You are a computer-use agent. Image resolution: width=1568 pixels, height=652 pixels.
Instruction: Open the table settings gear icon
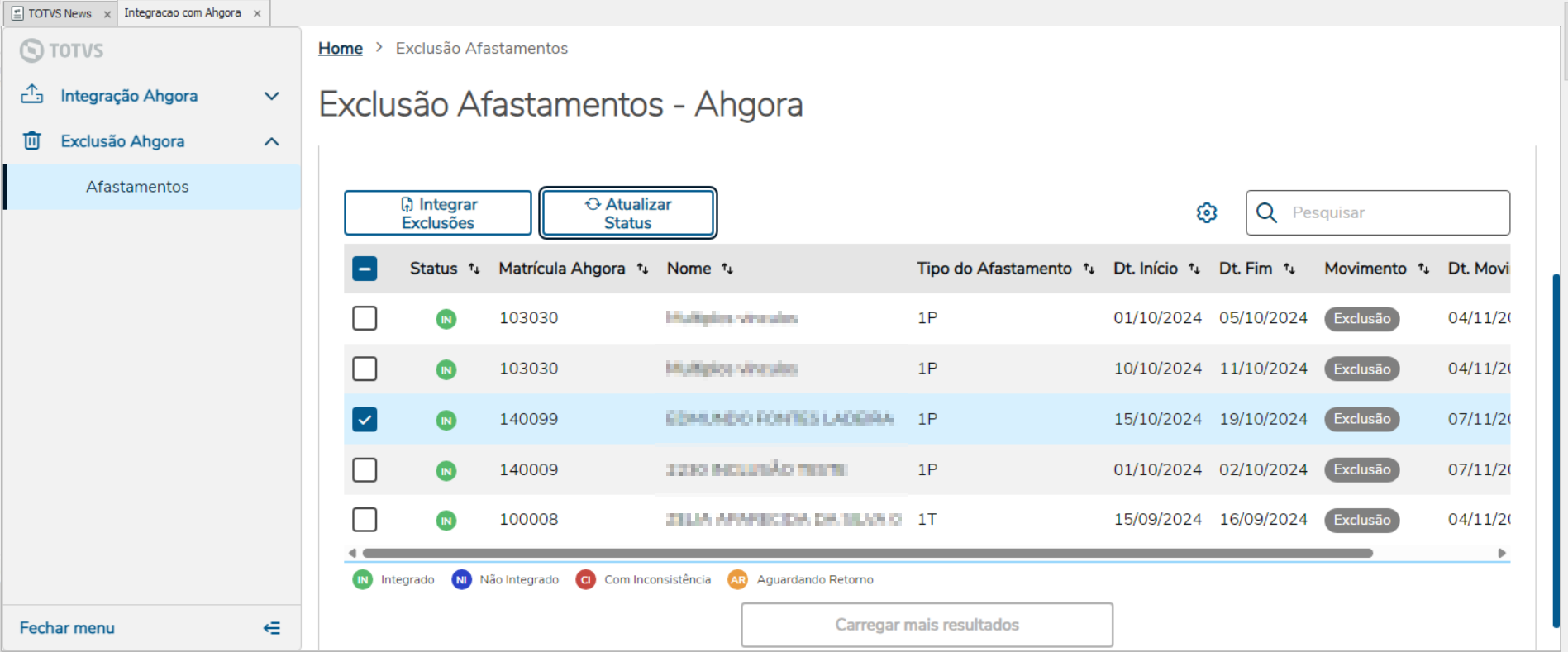[x=1207, y=213]
